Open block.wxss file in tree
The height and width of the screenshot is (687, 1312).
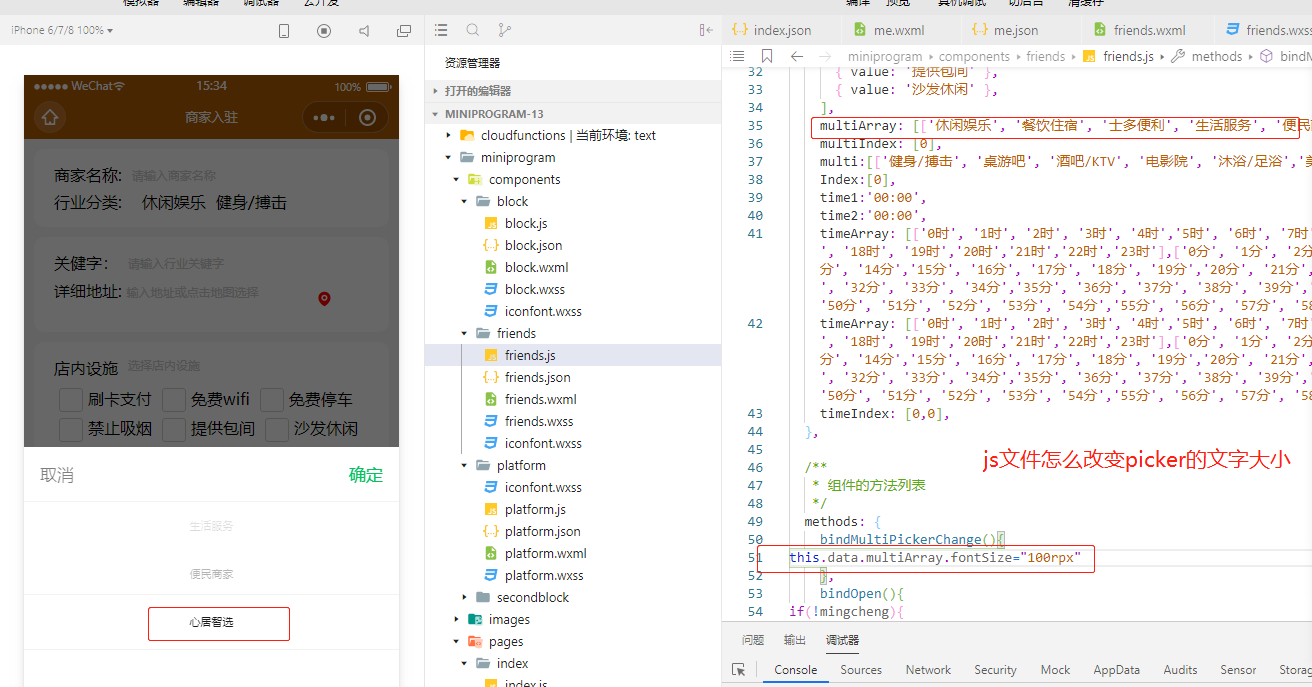[x=535, y=289]
